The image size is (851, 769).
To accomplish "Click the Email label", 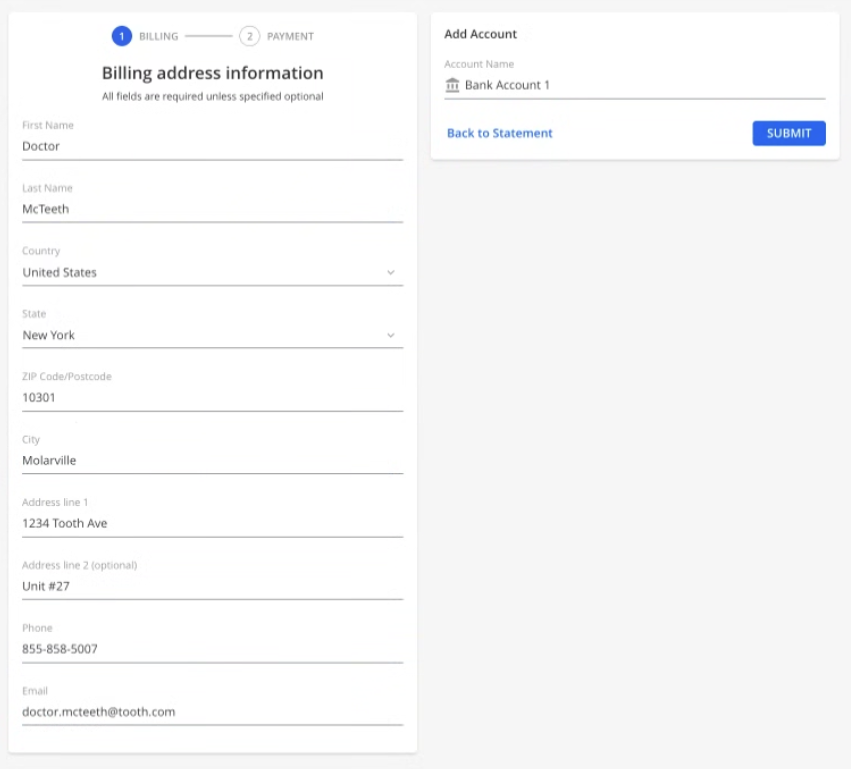I will 35,691.
